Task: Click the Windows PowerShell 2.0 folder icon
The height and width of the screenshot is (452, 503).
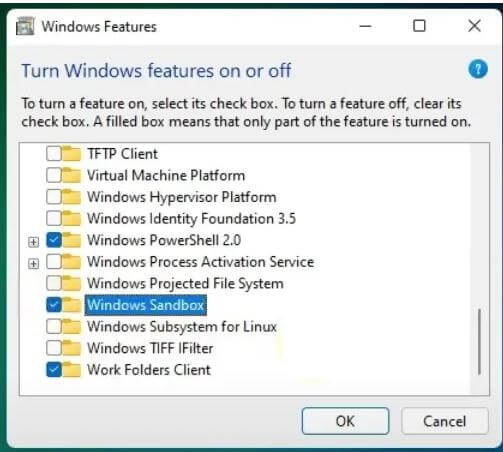Action: tap(71, 240)
